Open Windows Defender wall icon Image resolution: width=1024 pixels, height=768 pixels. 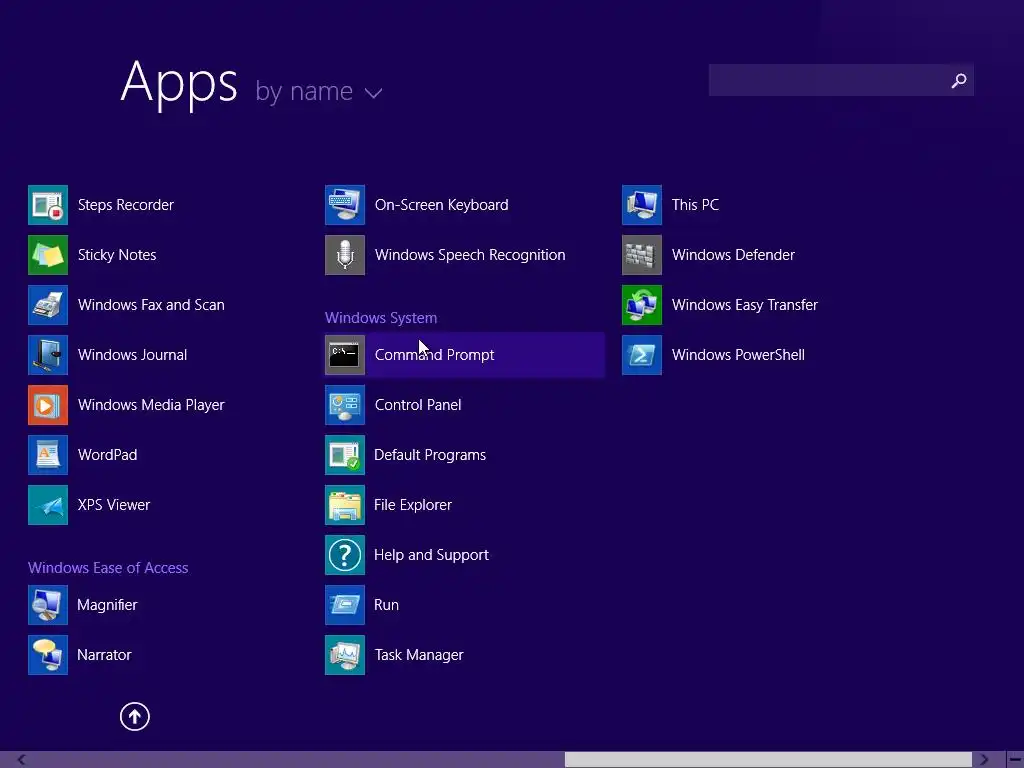click(x=642, y=255)
